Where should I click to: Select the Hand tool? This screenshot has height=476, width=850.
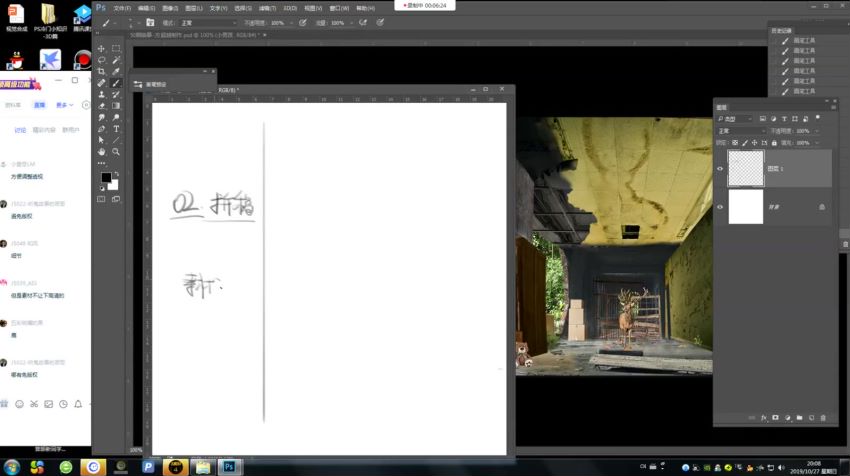point(101,152)
